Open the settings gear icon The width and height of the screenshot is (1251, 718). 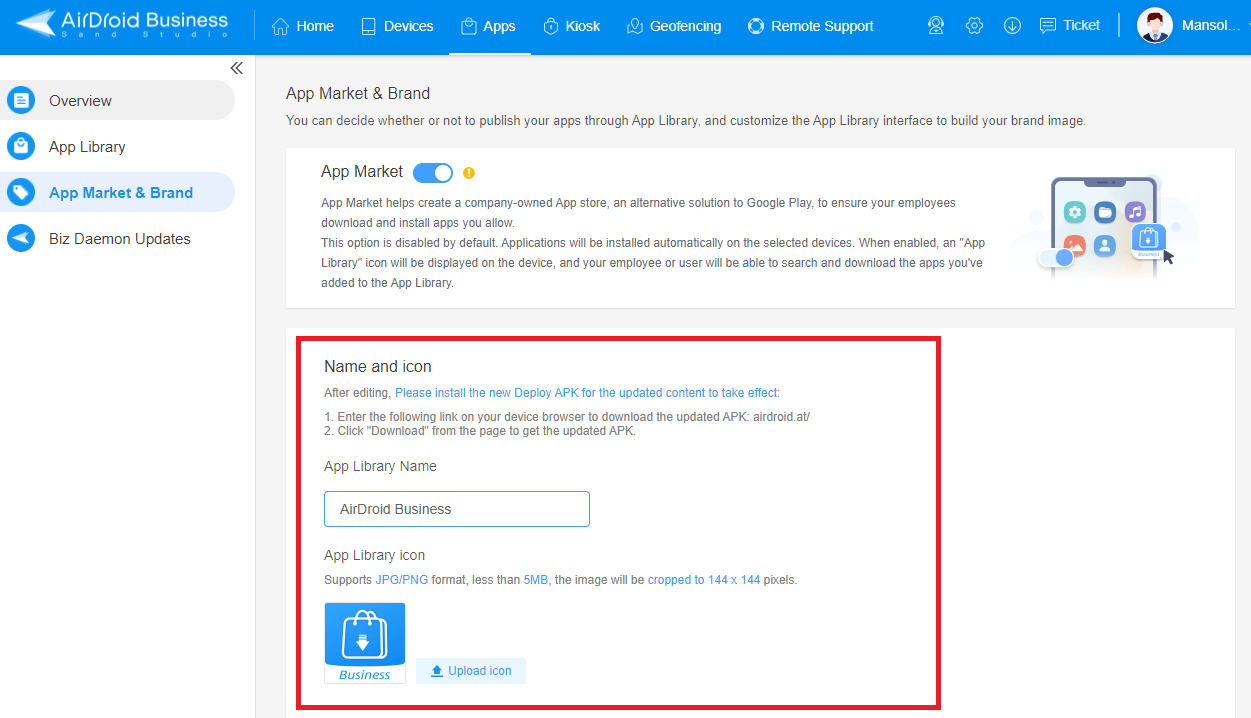[x=974, y=26]
